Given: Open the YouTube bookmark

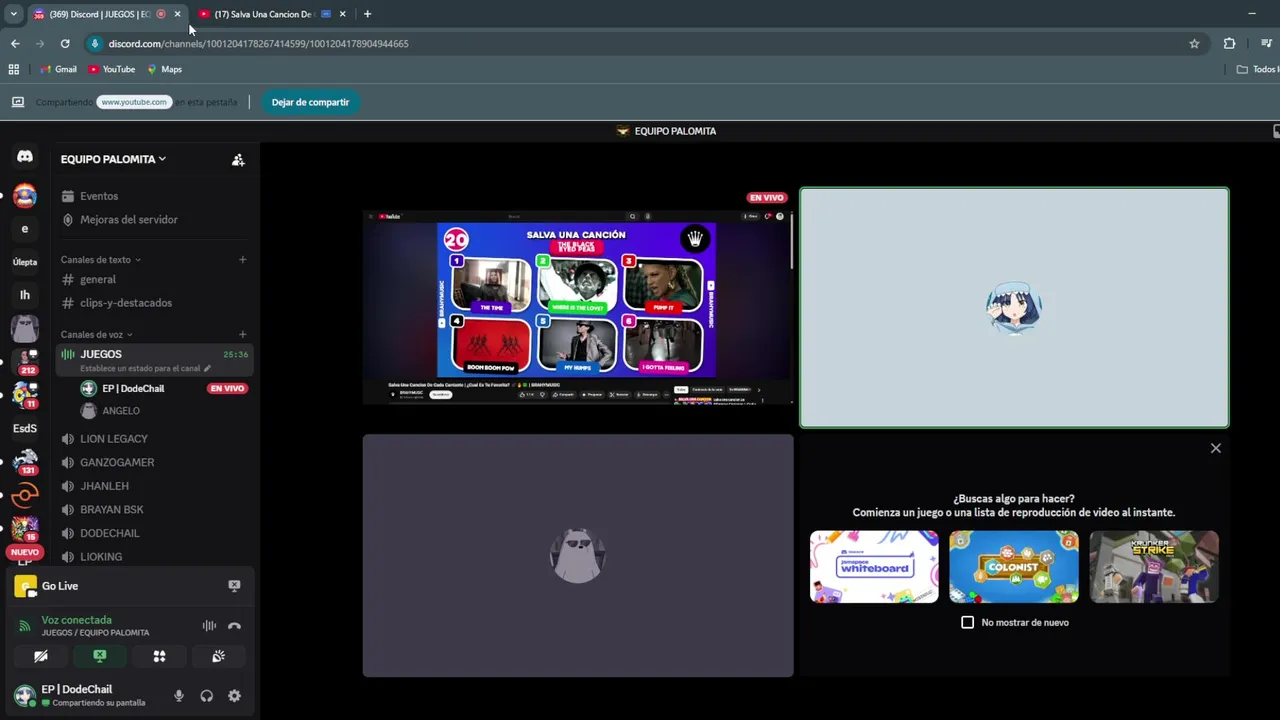Looking at the screenshot, I should [111, 69].
